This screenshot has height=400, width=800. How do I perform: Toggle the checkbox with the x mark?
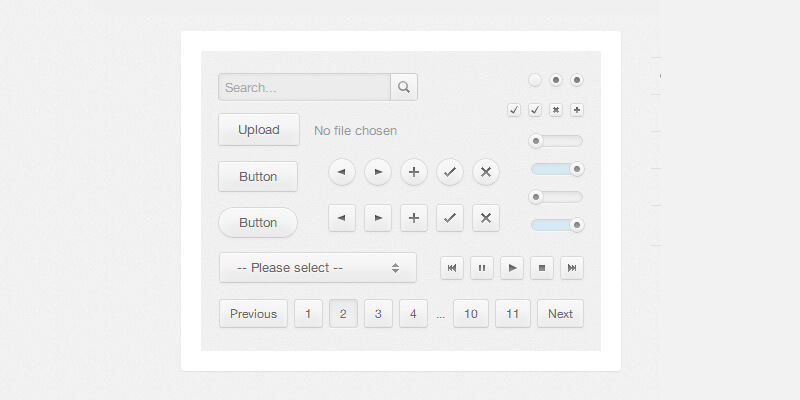pyautogui.click(x=556, y=110)
